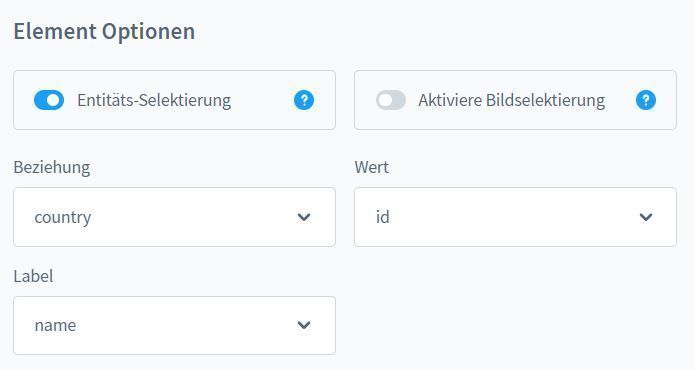This screenshot has height=370, width=694.
Task: Open help icon beside Aktiviere Bildselektierung
Action: pos(646,100)
